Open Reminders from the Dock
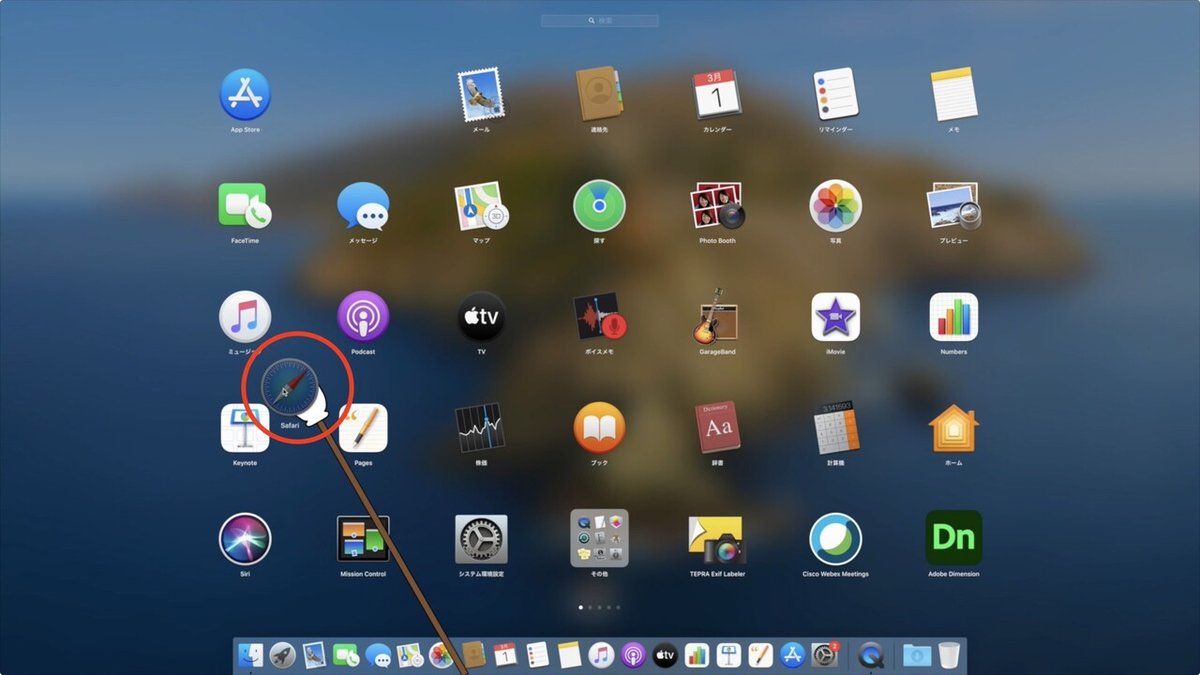 tap(537, 655)
